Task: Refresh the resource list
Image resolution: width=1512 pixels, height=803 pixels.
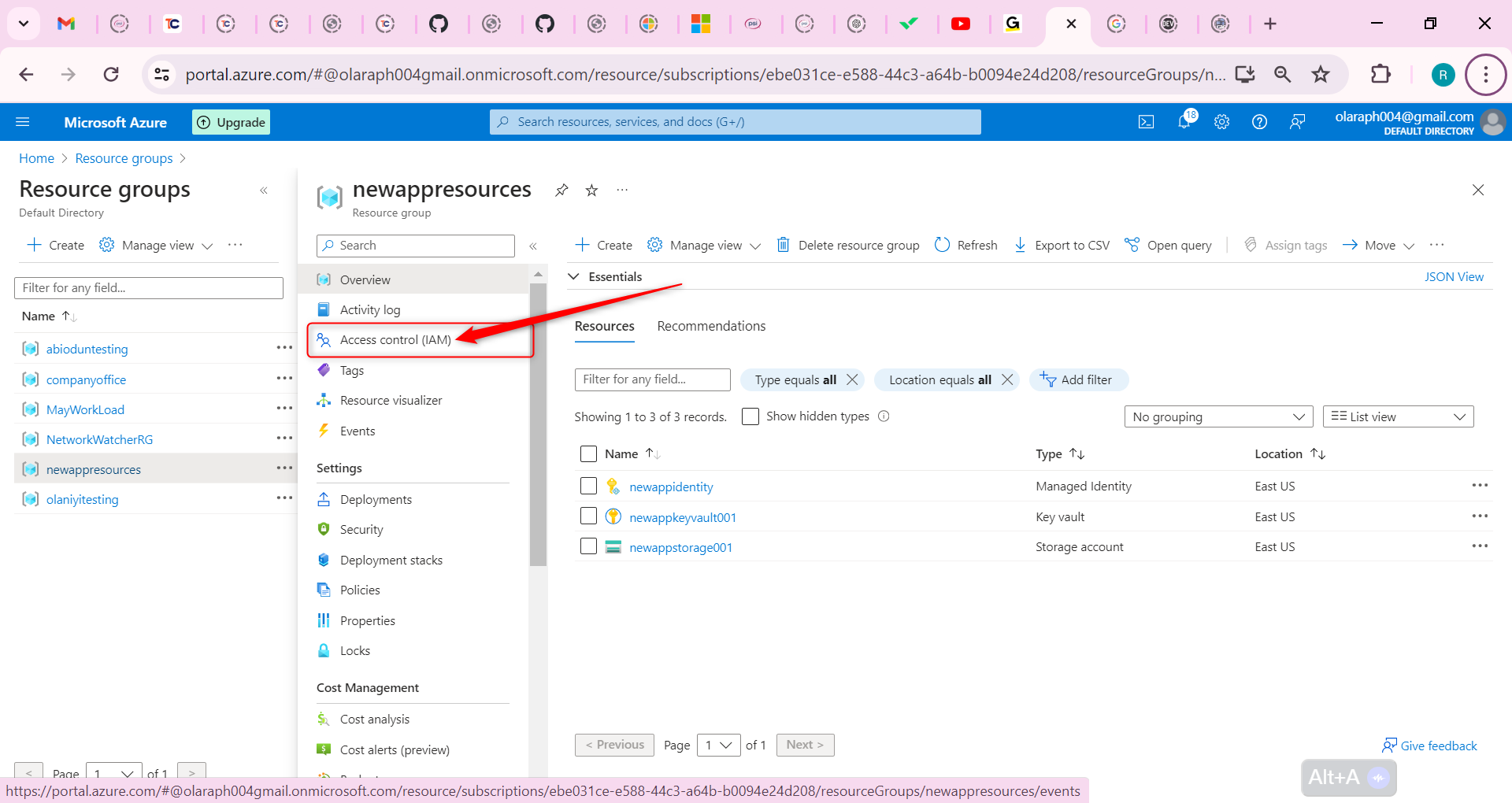Action: coord(965,246)
